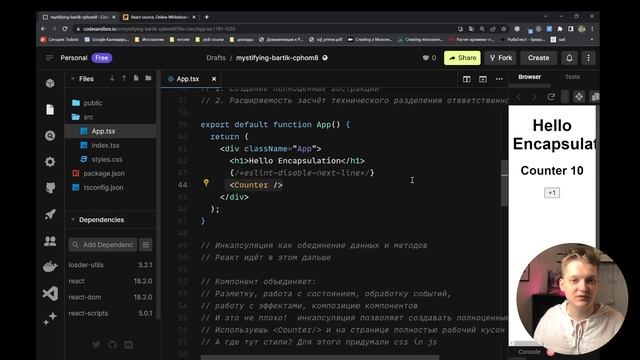Screen dimensions: 640x360
Task: Click the +1 counter button in preview
Action: coord(552,193)
